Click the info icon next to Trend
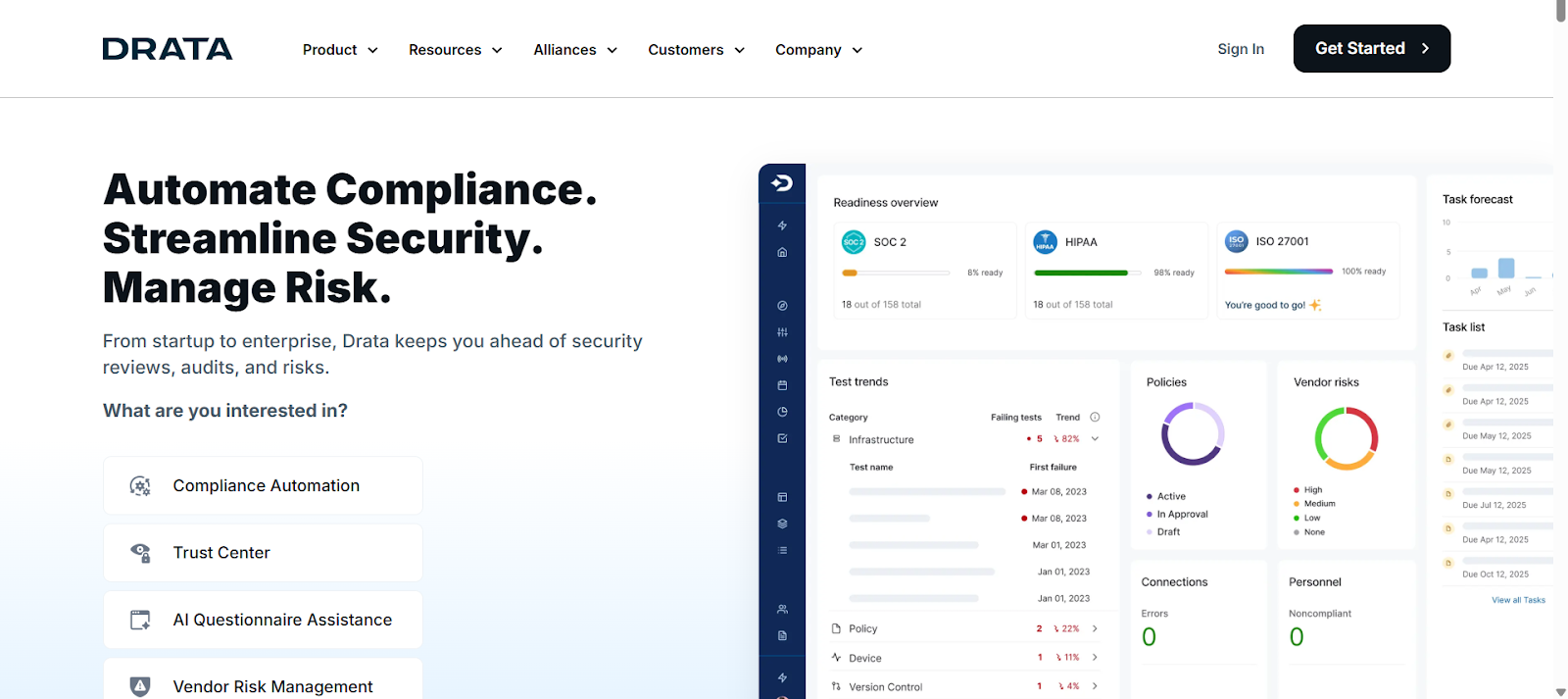The height and width of the screenshot is (699, 1568). coord(1095,417)
